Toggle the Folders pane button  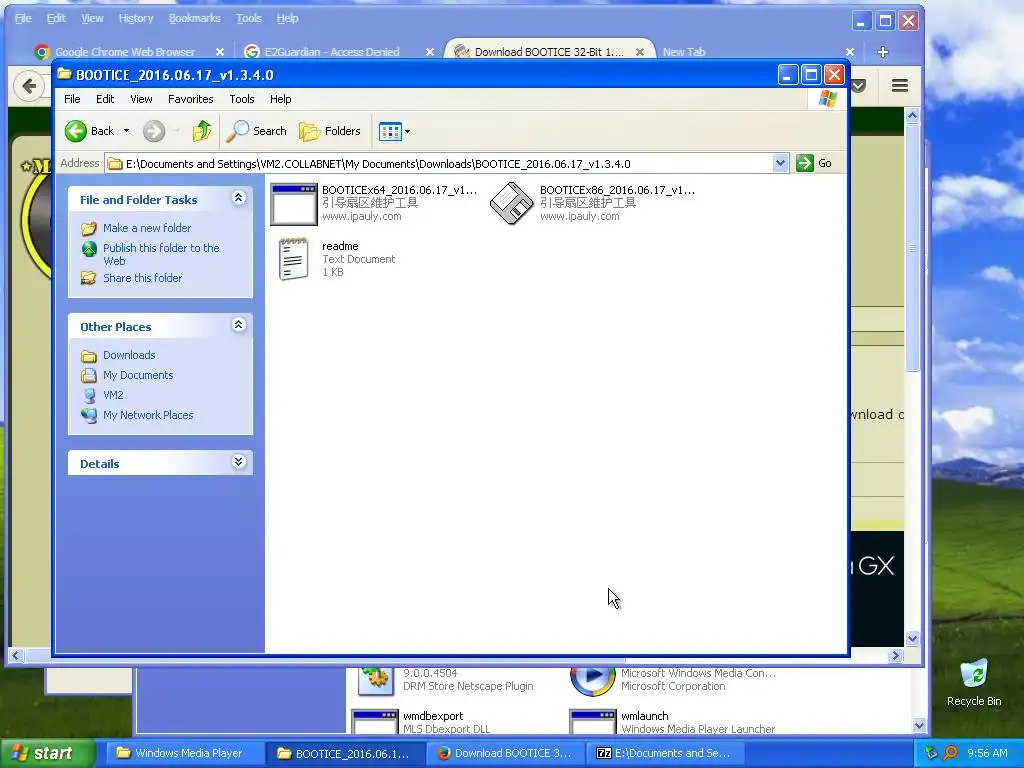click(330, 131)
